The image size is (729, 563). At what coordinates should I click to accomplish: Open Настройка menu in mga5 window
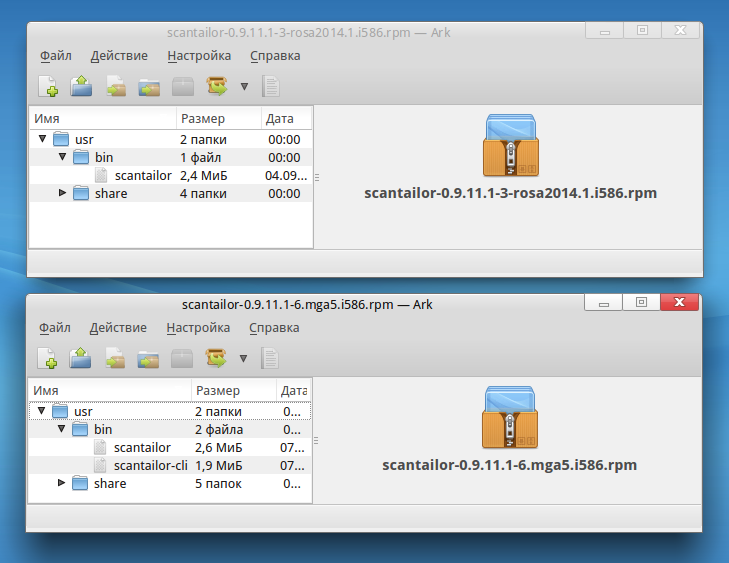[x=198, y=328]
